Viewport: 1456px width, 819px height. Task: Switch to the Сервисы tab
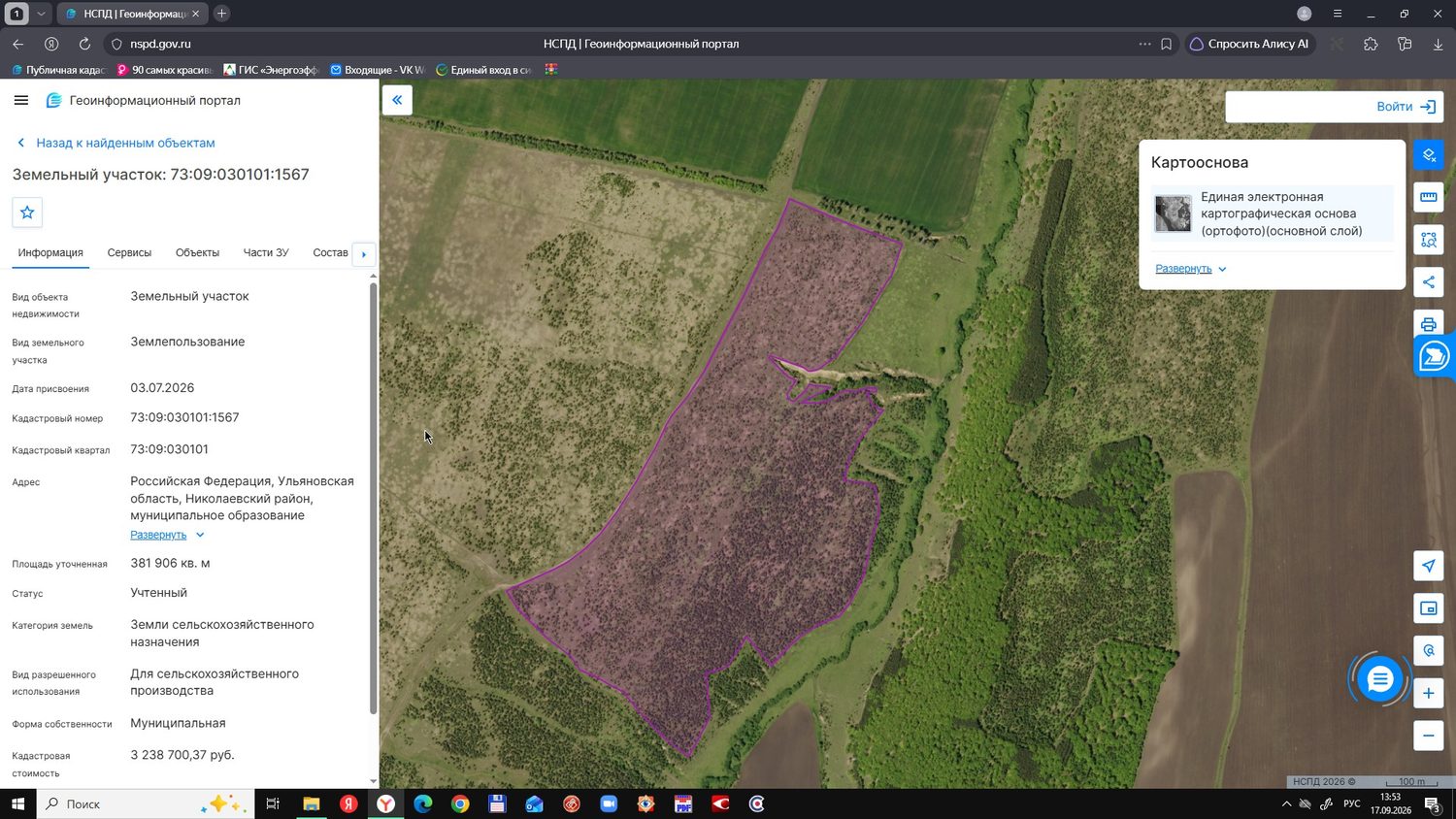[129, 252]
